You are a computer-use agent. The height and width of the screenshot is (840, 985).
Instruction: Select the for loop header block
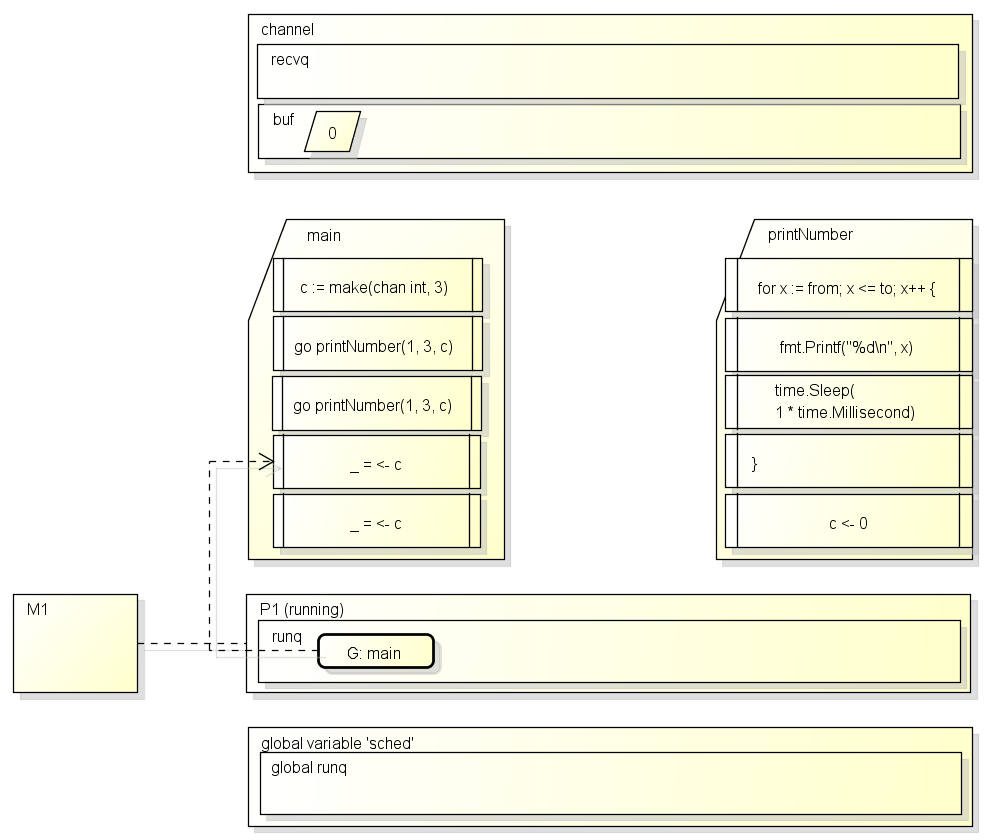pos(849,285)
